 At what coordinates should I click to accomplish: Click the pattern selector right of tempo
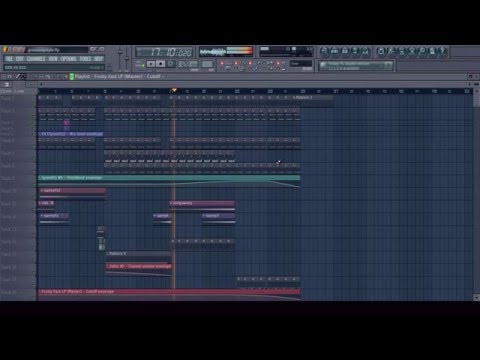click(207, 64)
